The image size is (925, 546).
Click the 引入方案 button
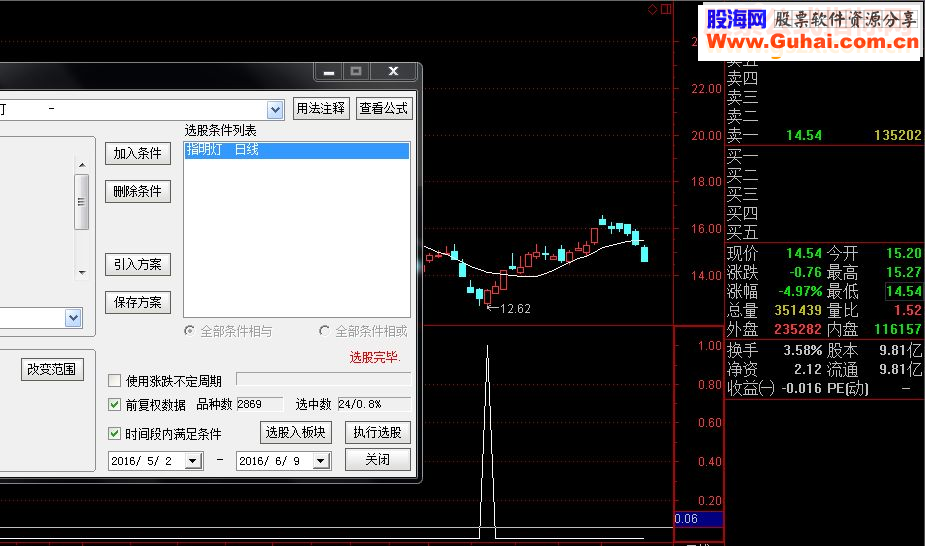[x=137, y=264]
